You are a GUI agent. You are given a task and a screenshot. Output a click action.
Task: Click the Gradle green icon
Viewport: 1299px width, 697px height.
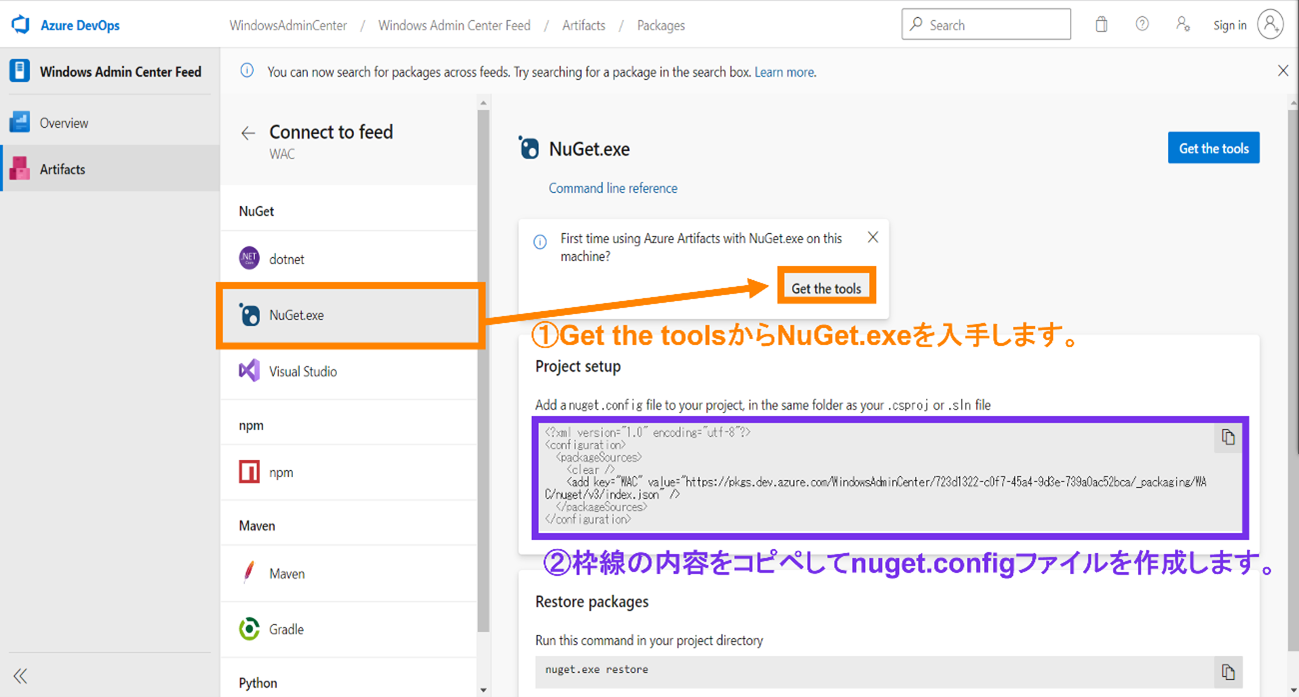(249, 629)
